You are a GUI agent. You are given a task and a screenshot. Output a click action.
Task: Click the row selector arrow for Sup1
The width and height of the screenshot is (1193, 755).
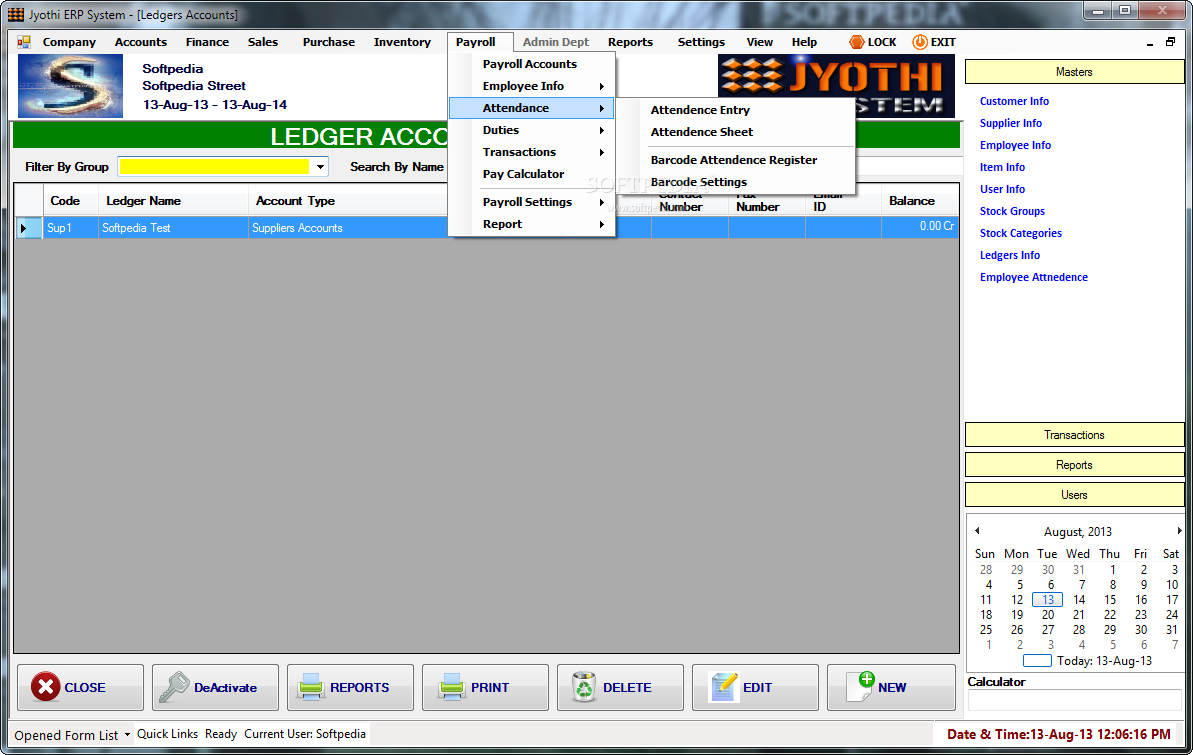(x=28, y=228)
